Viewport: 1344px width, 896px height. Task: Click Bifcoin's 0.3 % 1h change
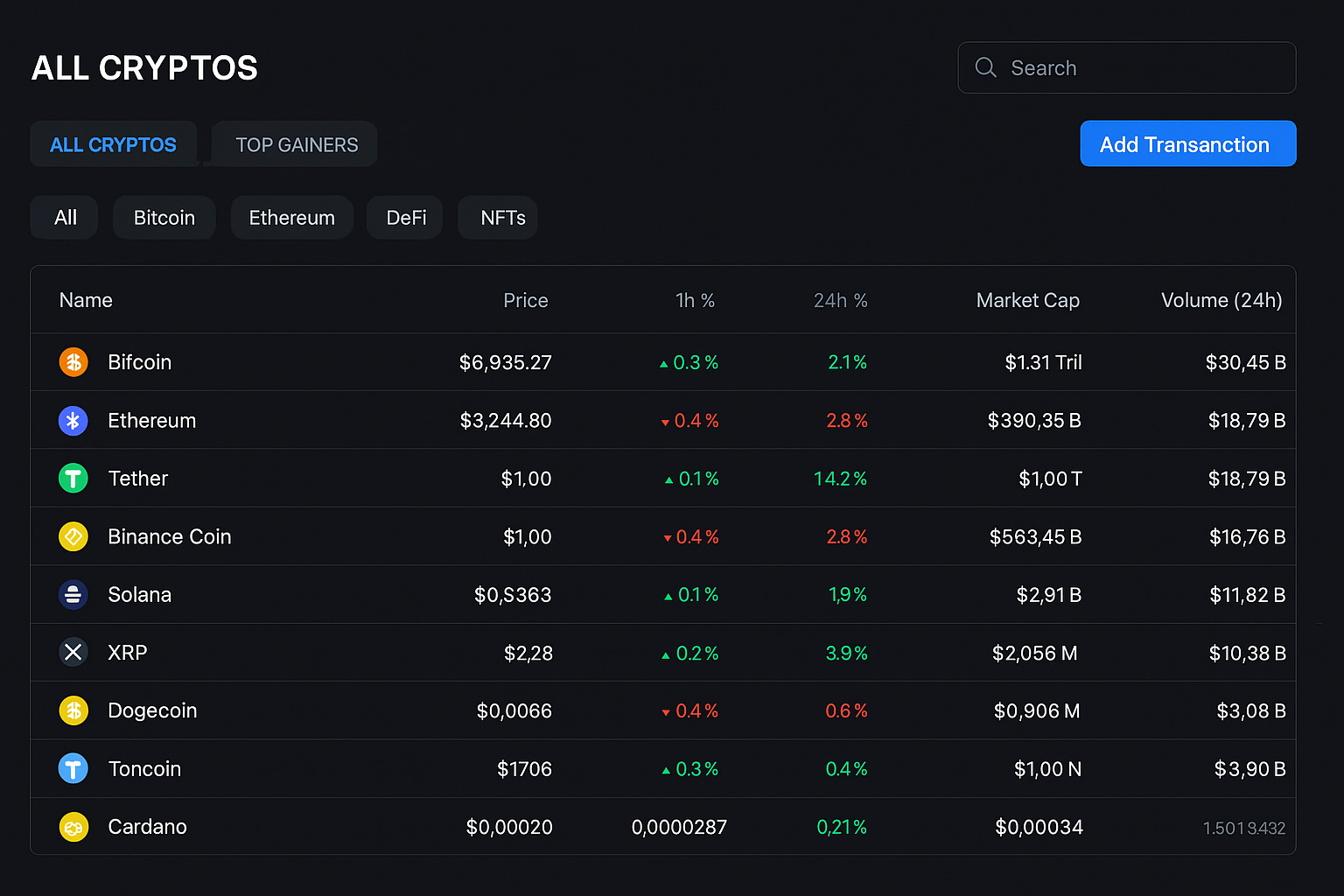pyautogui.click(x=689, y=362)
